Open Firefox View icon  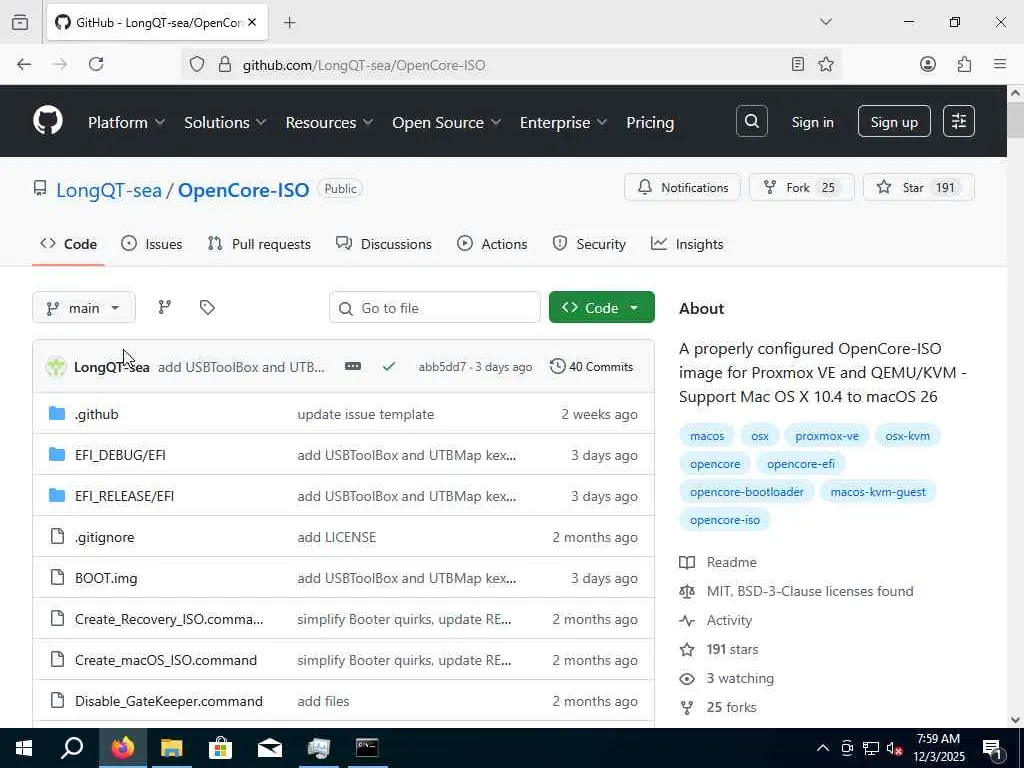coord(20,23)
